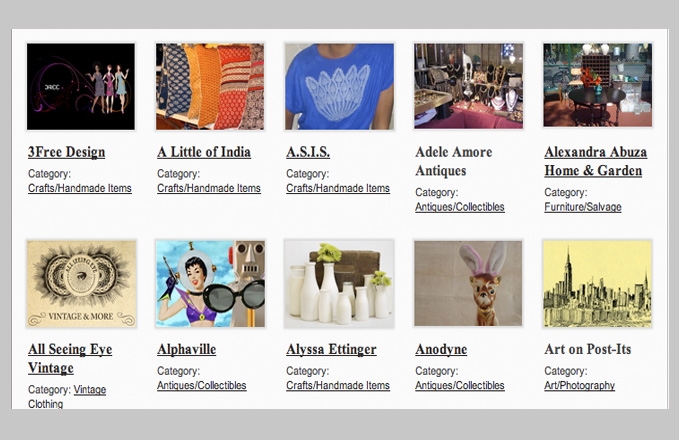Open the bunny-eared deer figurine thumbnail
The width and height of the screenshot is (680, 440).
click(468, 283)
